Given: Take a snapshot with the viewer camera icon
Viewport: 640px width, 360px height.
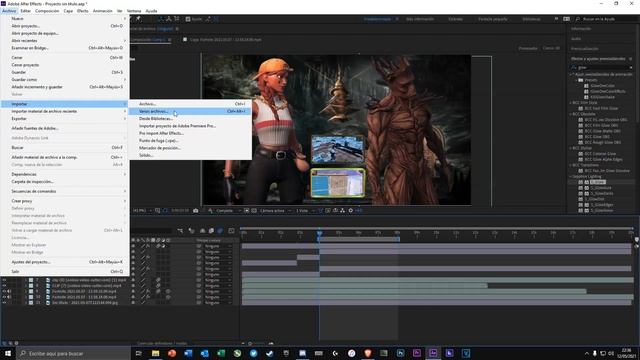Looking at the screenshot, I should click(196, 211).
